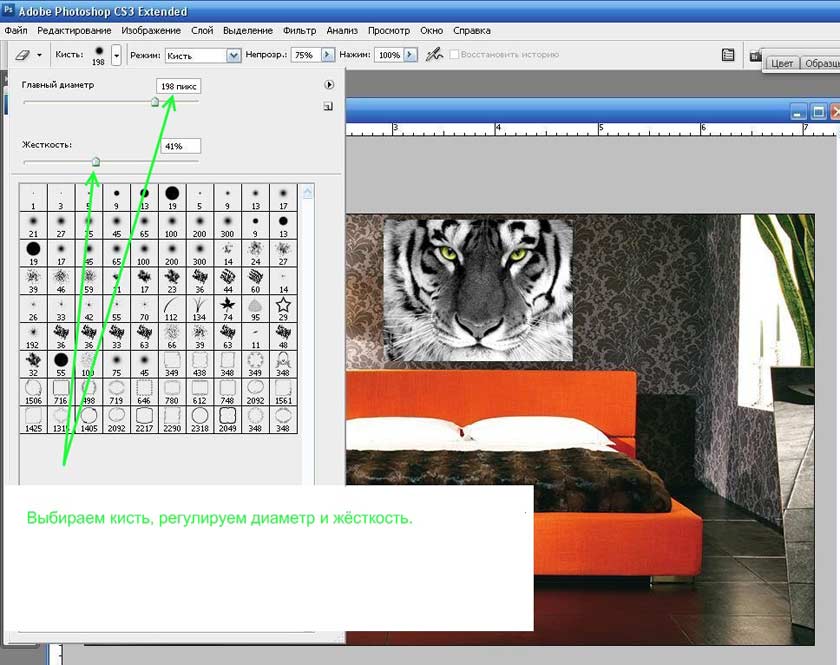
Task: Pick the maple leaf brush 74
Action: (227, 305)
